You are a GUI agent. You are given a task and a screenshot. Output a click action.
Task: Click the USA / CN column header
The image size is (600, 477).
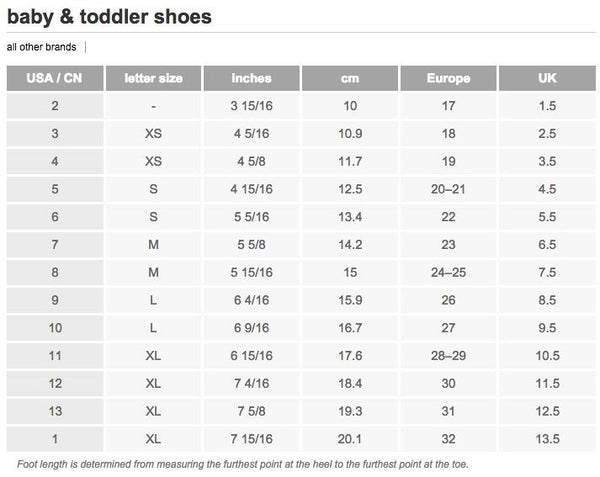(x=55, y=78)
